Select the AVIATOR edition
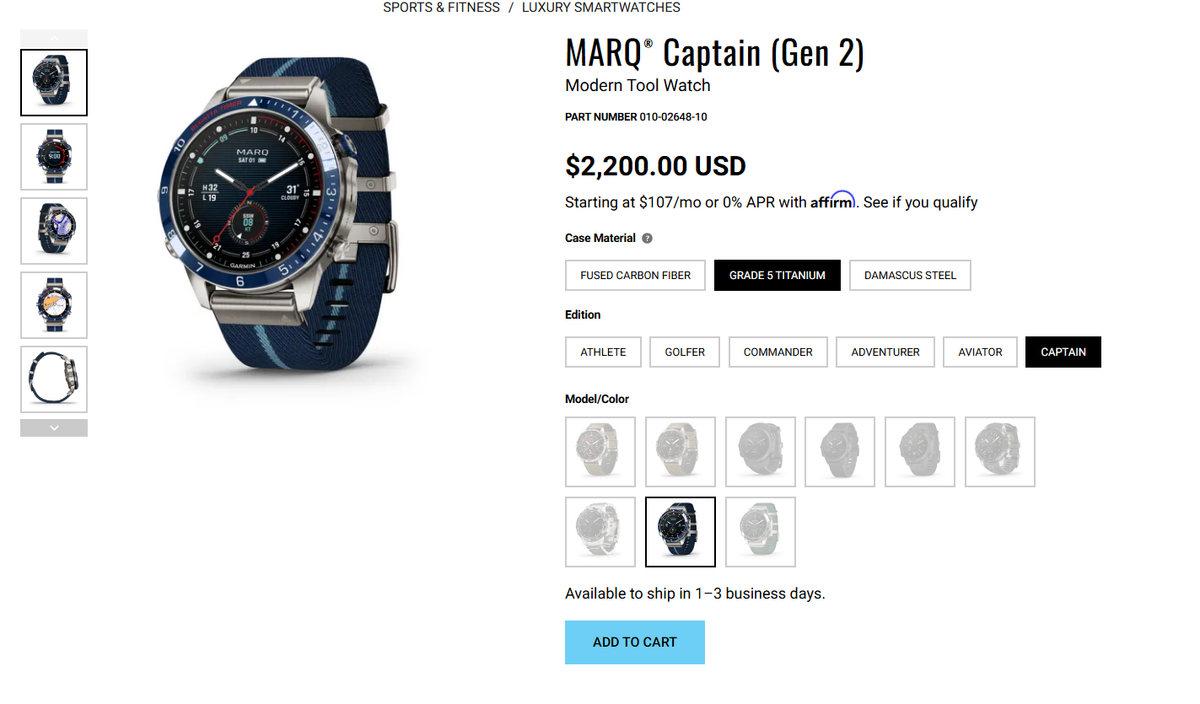 (x=980, y=351)
